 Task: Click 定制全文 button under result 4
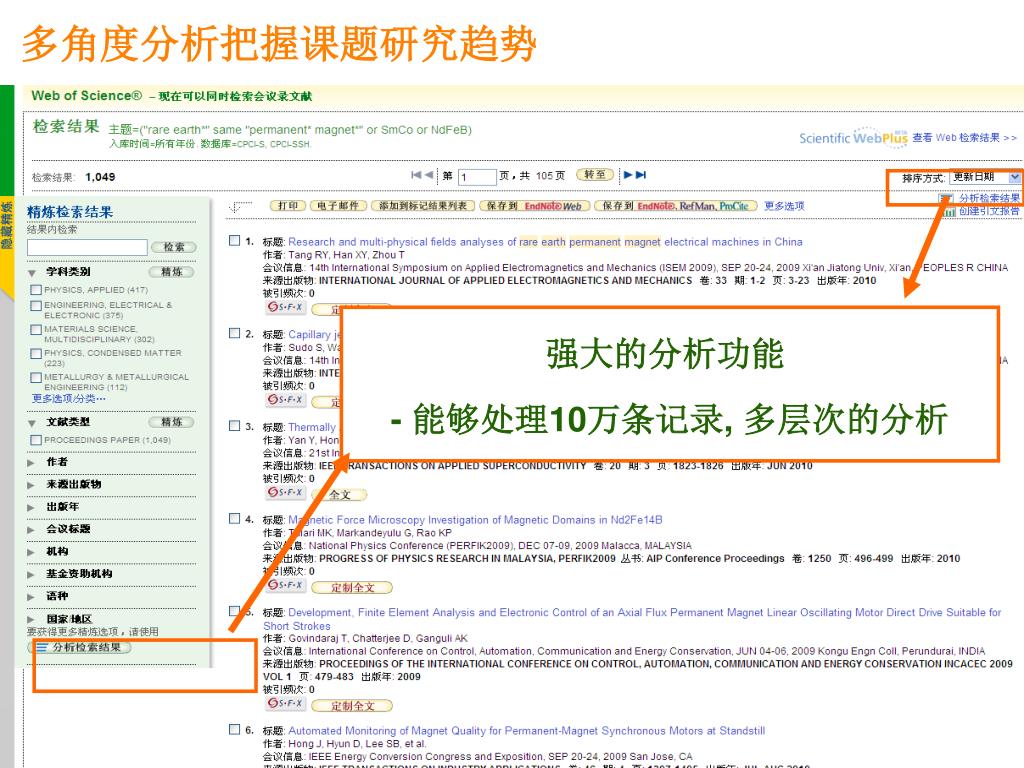click(x=352, y=587)
